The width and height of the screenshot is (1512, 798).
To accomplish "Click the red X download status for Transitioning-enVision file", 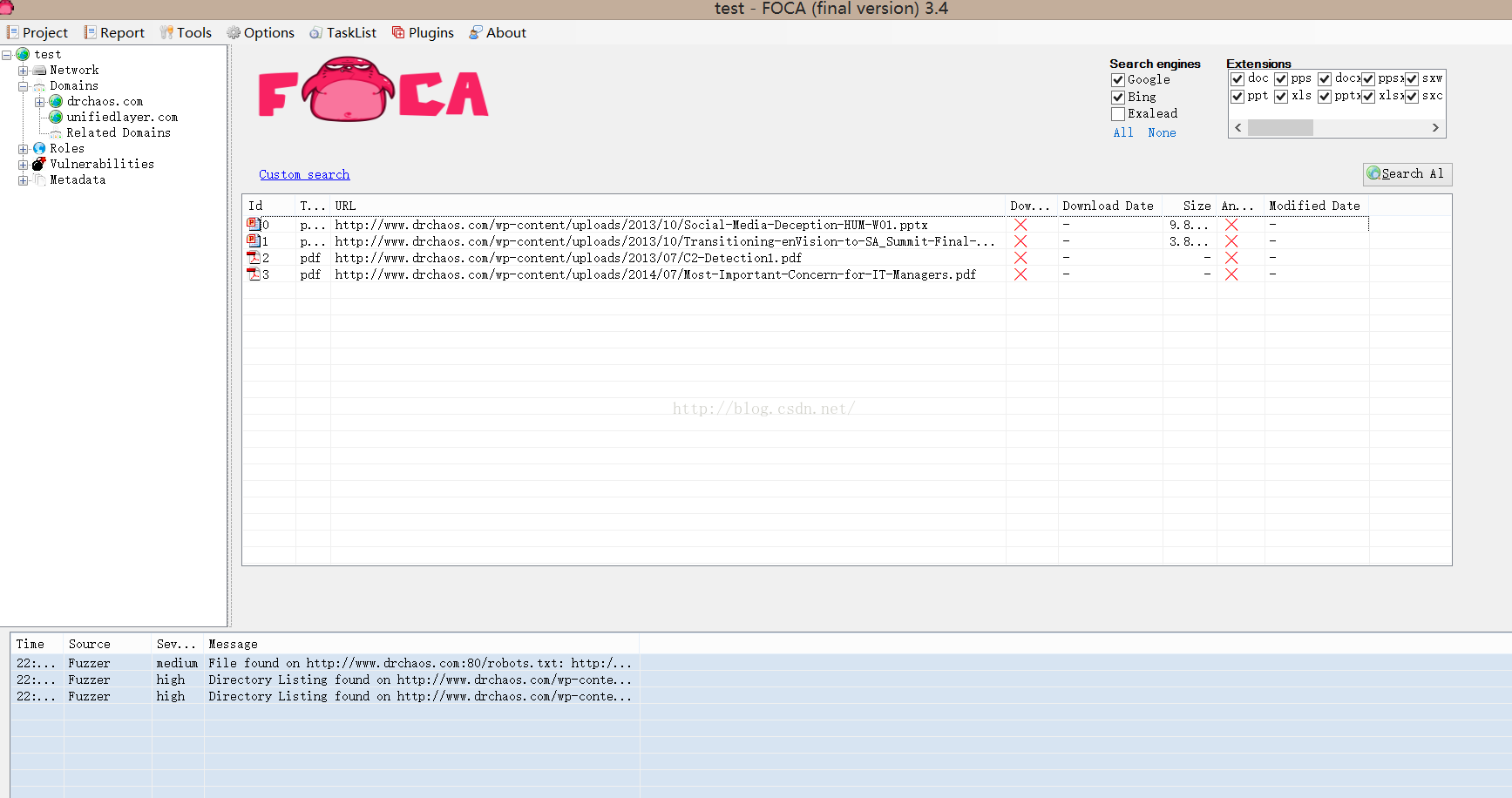I will pos(1020,241).
